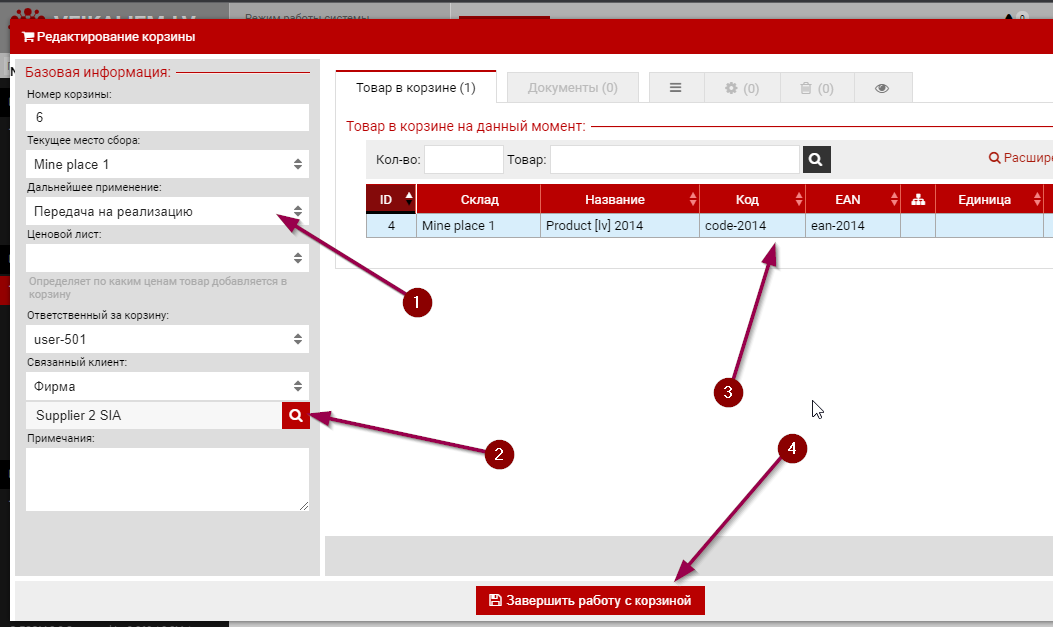This screenshot has width=1053, height=627.
Task: Click the search icon next to Supplier 2 SIA
Action: pyautogui.click(x=295, y=415)
